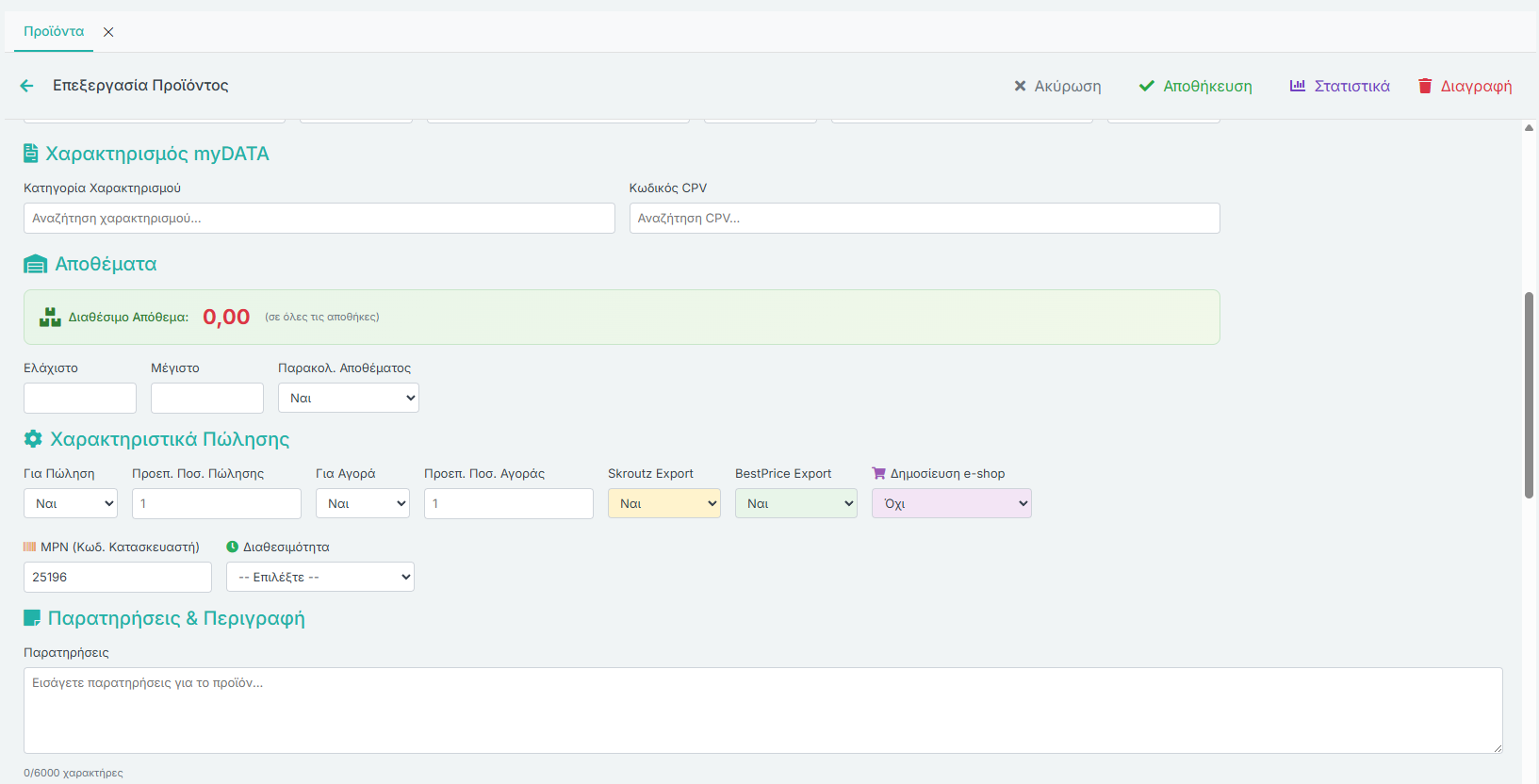Screen dimensions: 1539x784
Task: Open the Παρακολ. Αποθέματος dropdown
Action: (x=349, y=398)
